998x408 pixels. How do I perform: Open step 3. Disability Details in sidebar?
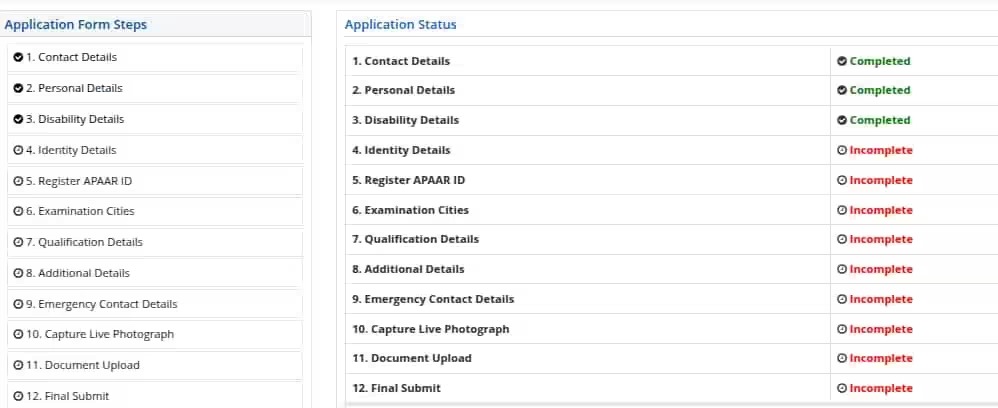coord(155,120)
